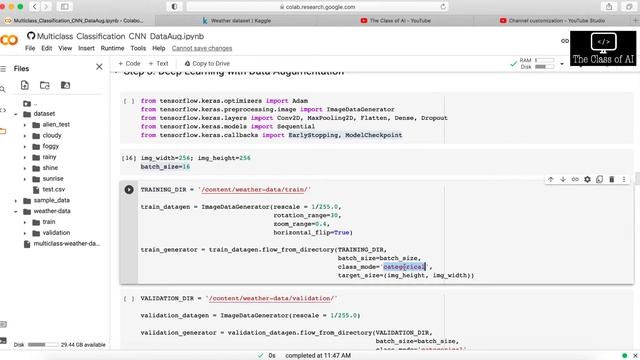Open the command palette icon at bottom-left
640x360 pixels.
click(x=3, y=324)
